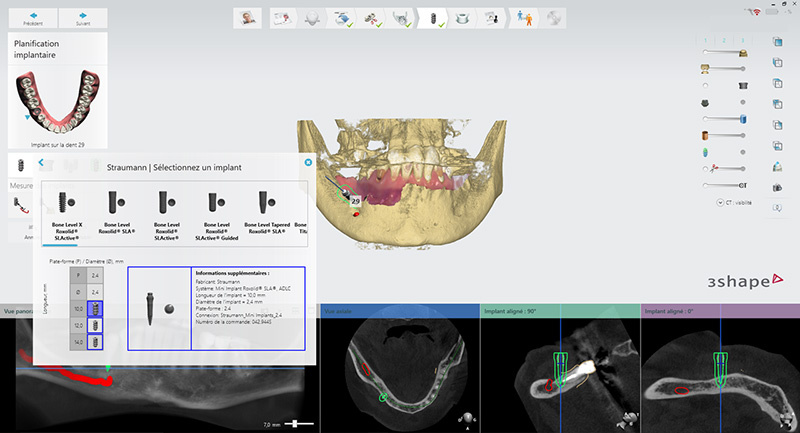
Task: Select Bone Level X Roxolid SLActive implant
Action: 66,216
